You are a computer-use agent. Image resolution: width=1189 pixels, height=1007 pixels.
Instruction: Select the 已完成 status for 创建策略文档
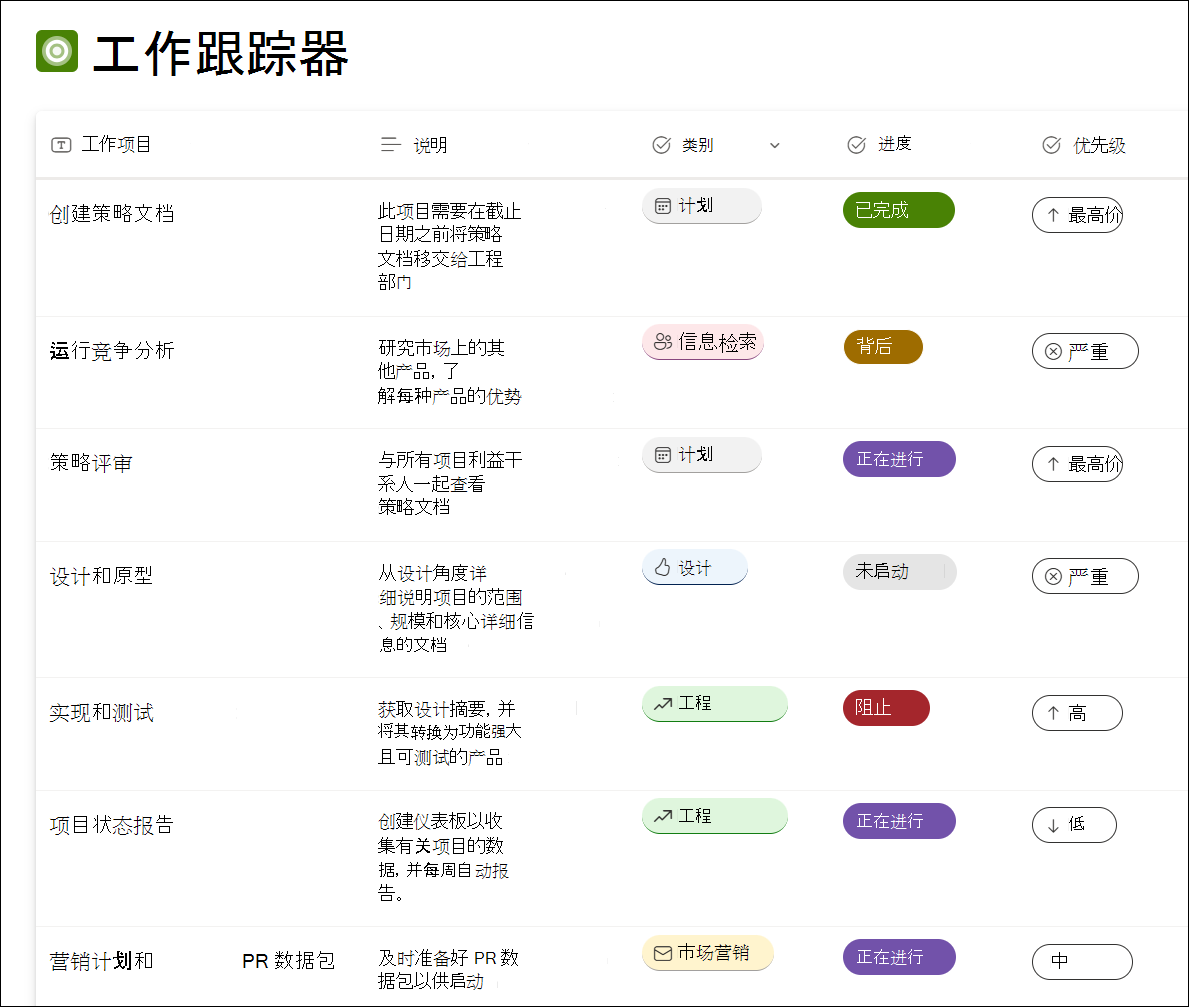point(899,210)
